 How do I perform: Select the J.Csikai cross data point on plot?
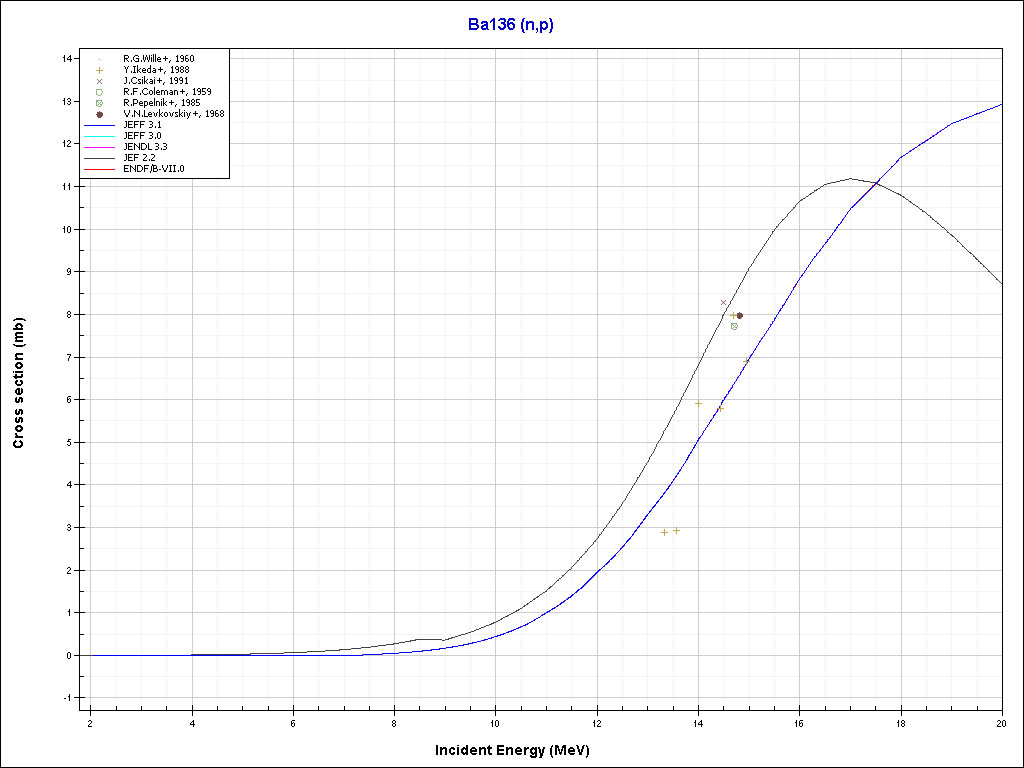point(724,302)
